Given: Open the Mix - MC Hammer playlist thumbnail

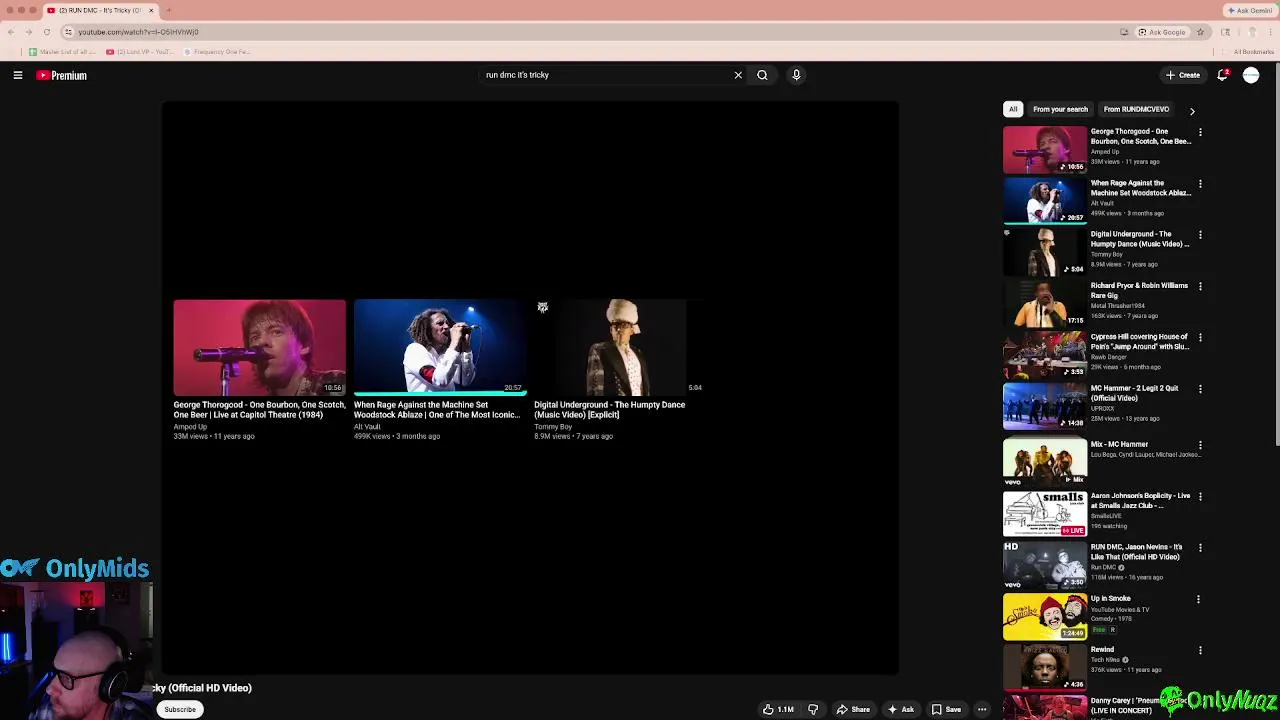Looking at the screenshot, I should pos(1045,461).
